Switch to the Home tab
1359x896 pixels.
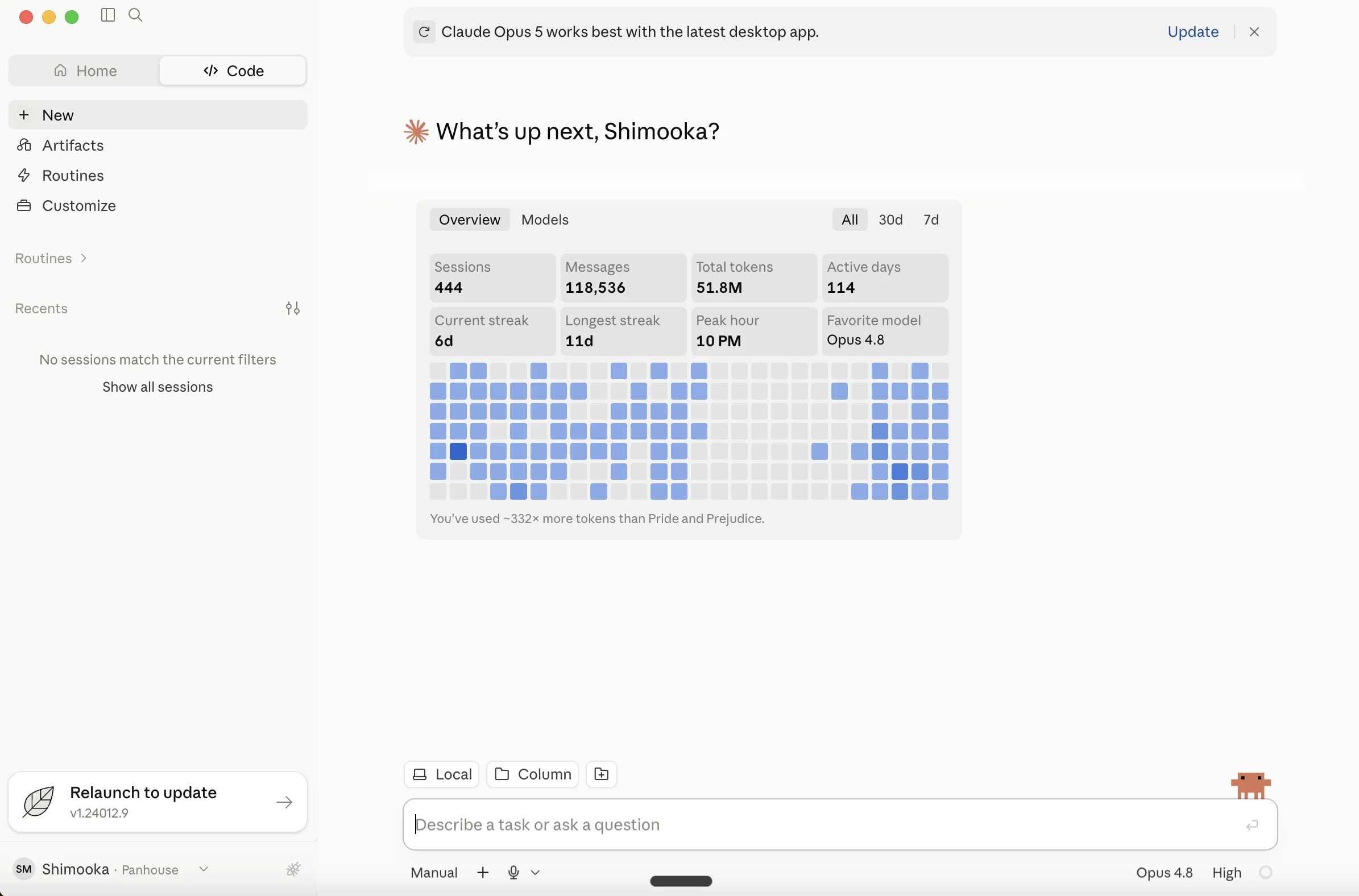(85, 71)
